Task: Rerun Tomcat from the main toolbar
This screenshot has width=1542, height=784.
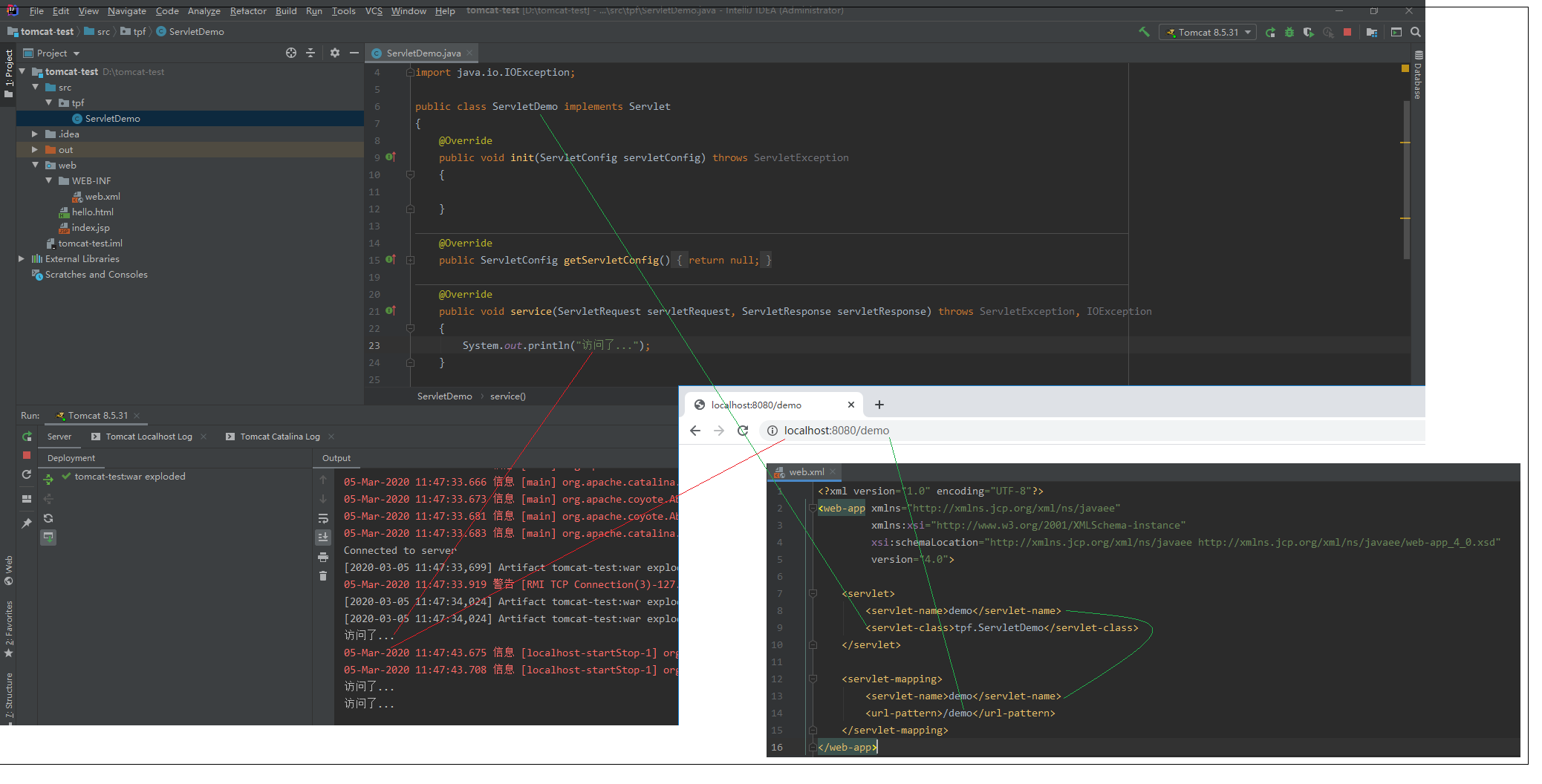Action: tap(1270, 32)
